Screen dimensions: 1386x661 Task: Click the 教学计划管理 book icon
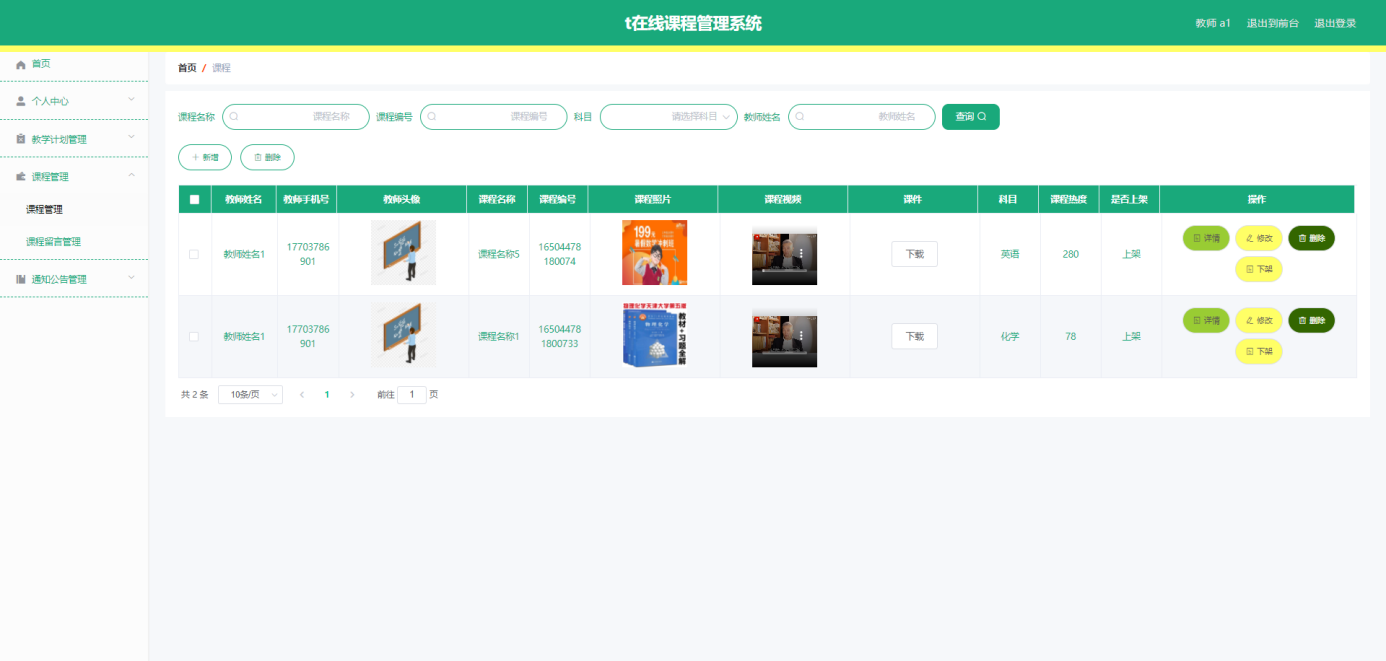pos(19,138)
